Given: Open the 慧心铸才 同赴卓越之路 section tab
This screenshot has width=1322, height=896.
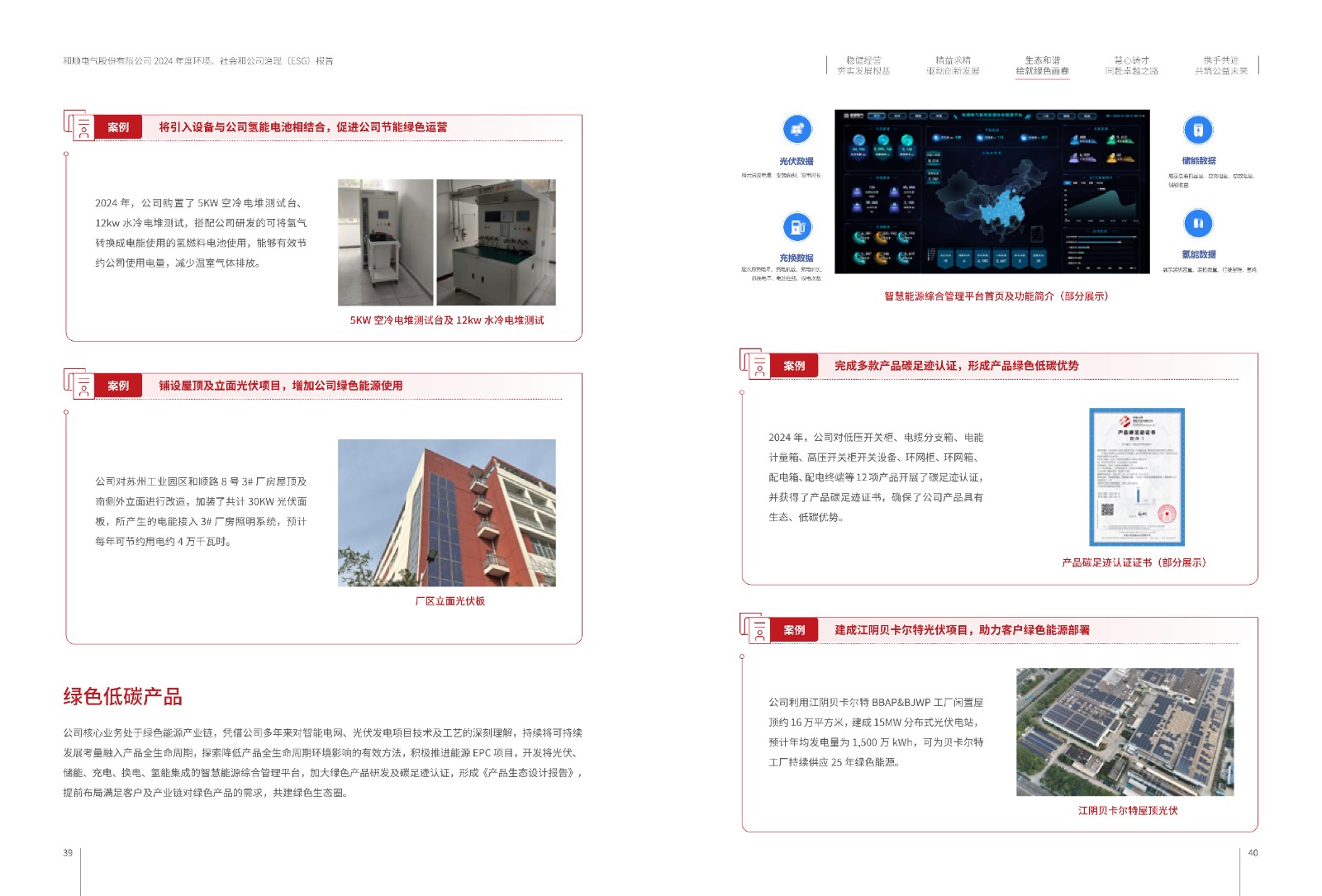Looking at the screenshot, I should coord(1131,65).
